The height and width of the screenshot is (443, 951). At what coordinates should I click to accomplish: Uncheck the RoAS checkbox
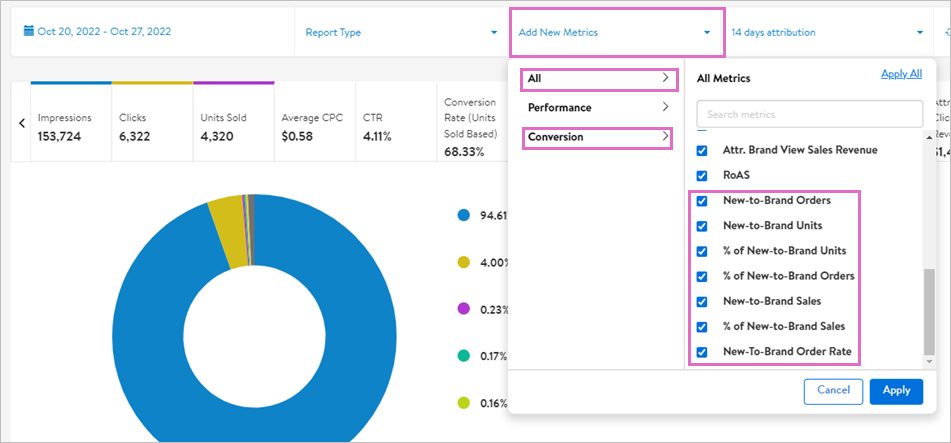(702, 175)
